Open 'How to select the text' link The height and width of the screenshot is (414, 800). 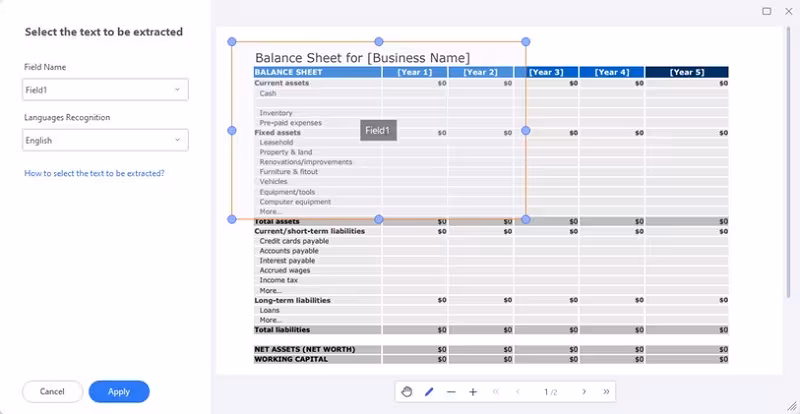94,173
